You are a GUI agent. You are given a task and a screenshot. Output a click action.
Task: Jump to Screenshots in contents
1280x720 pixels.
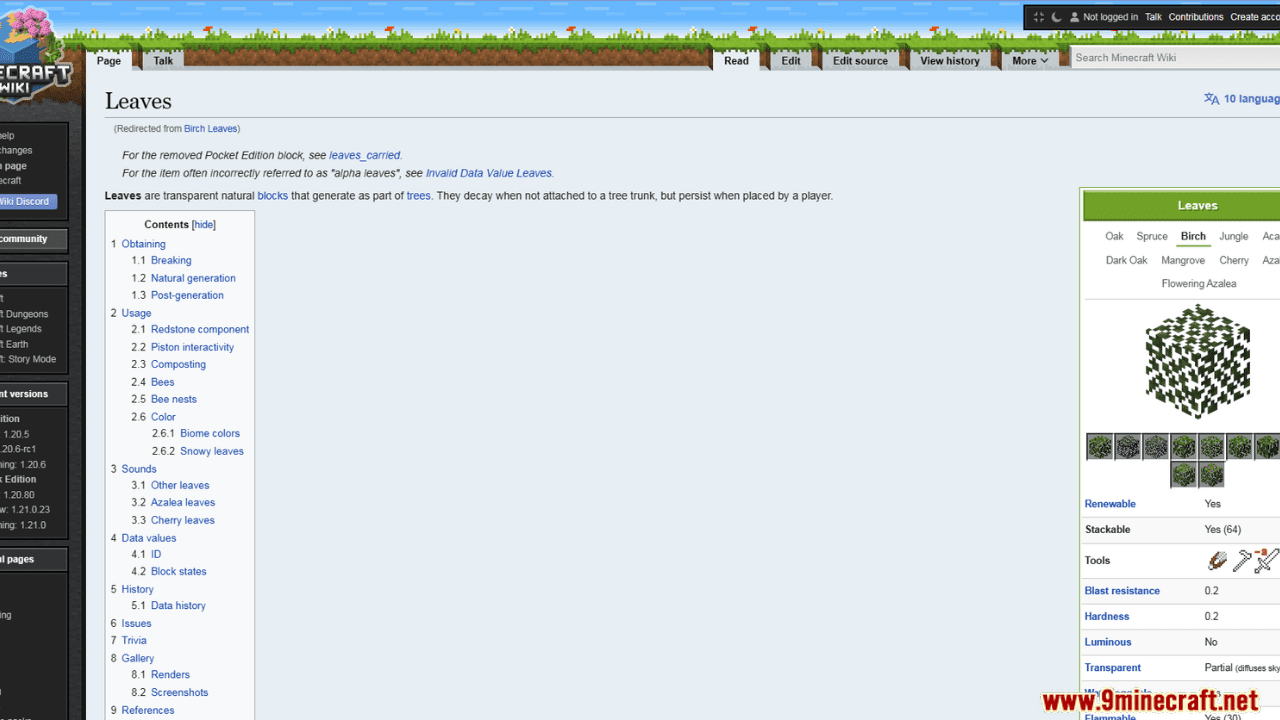coord(180,692)
